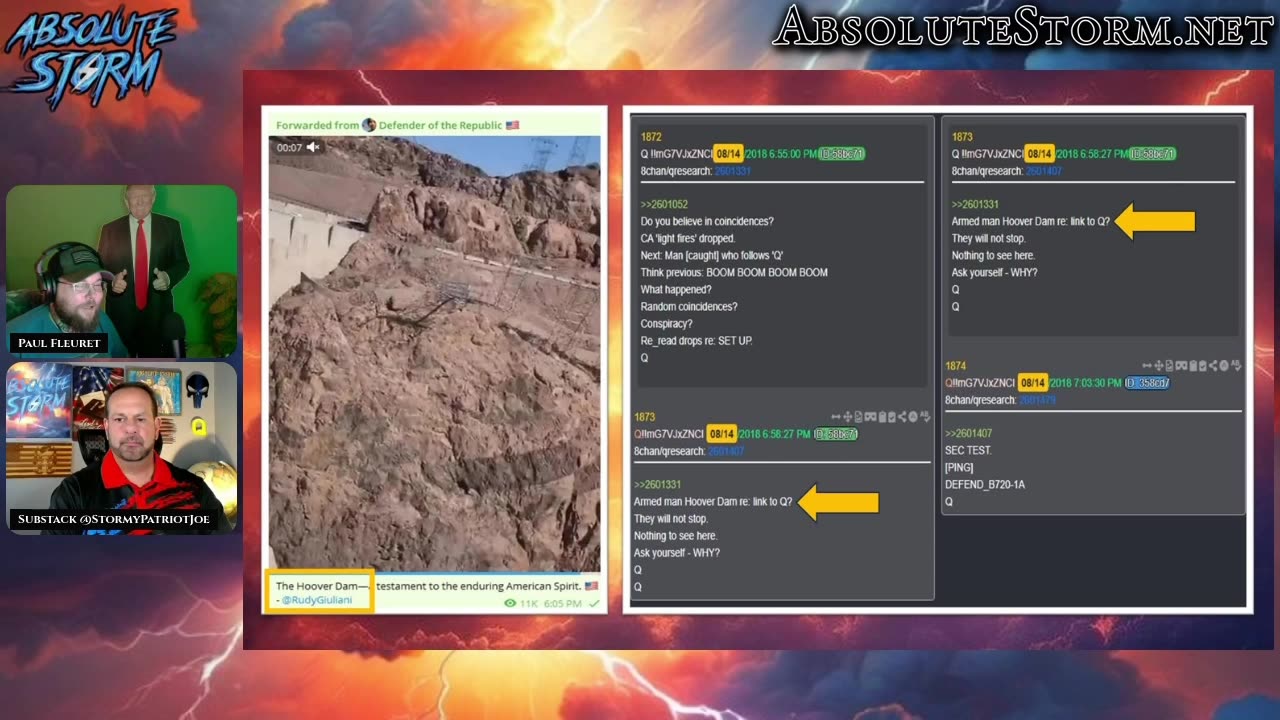Click the AbsoluteStorm.net title text
The height and width of the screenshot is (720, 1280).
coord(1022,28)
